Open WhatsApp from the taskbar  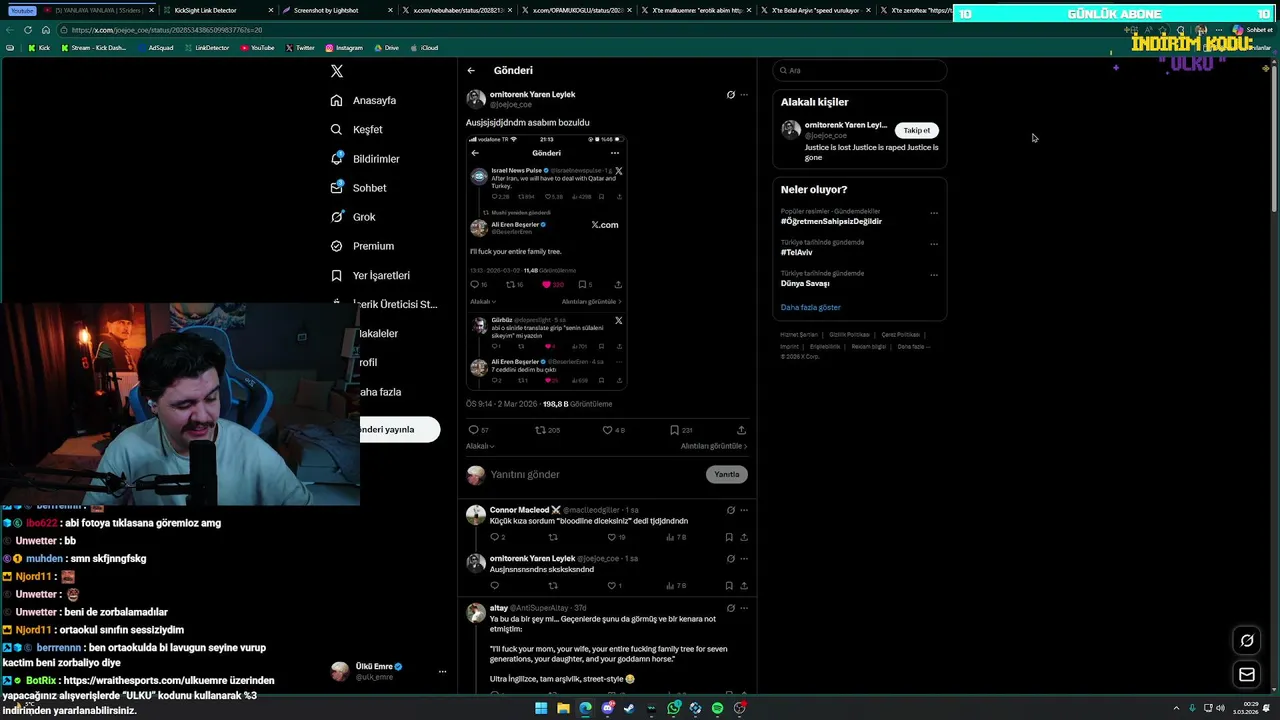674,708
